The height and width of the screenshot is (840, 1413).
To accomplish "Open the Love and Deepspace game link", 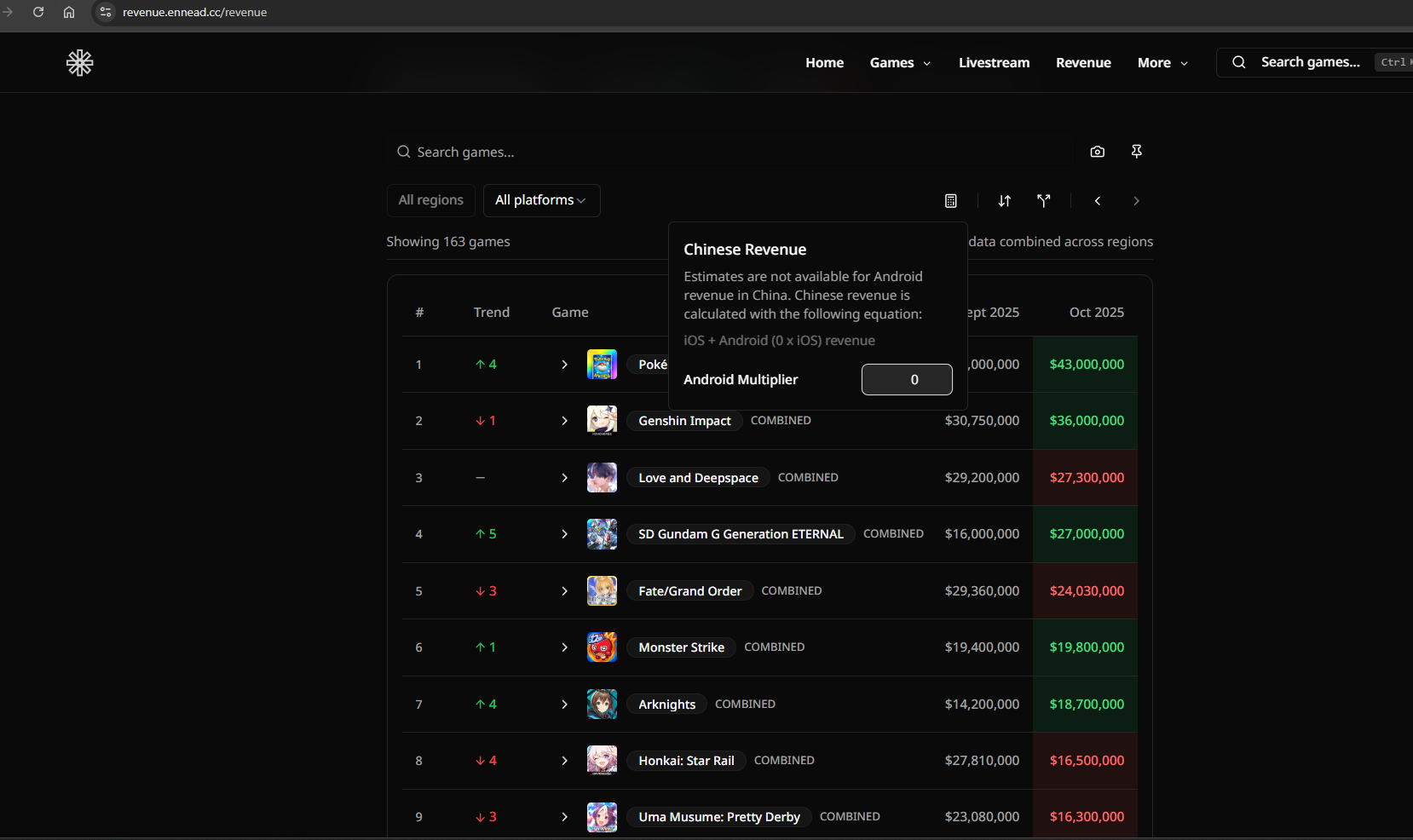I will click(698, 478).
